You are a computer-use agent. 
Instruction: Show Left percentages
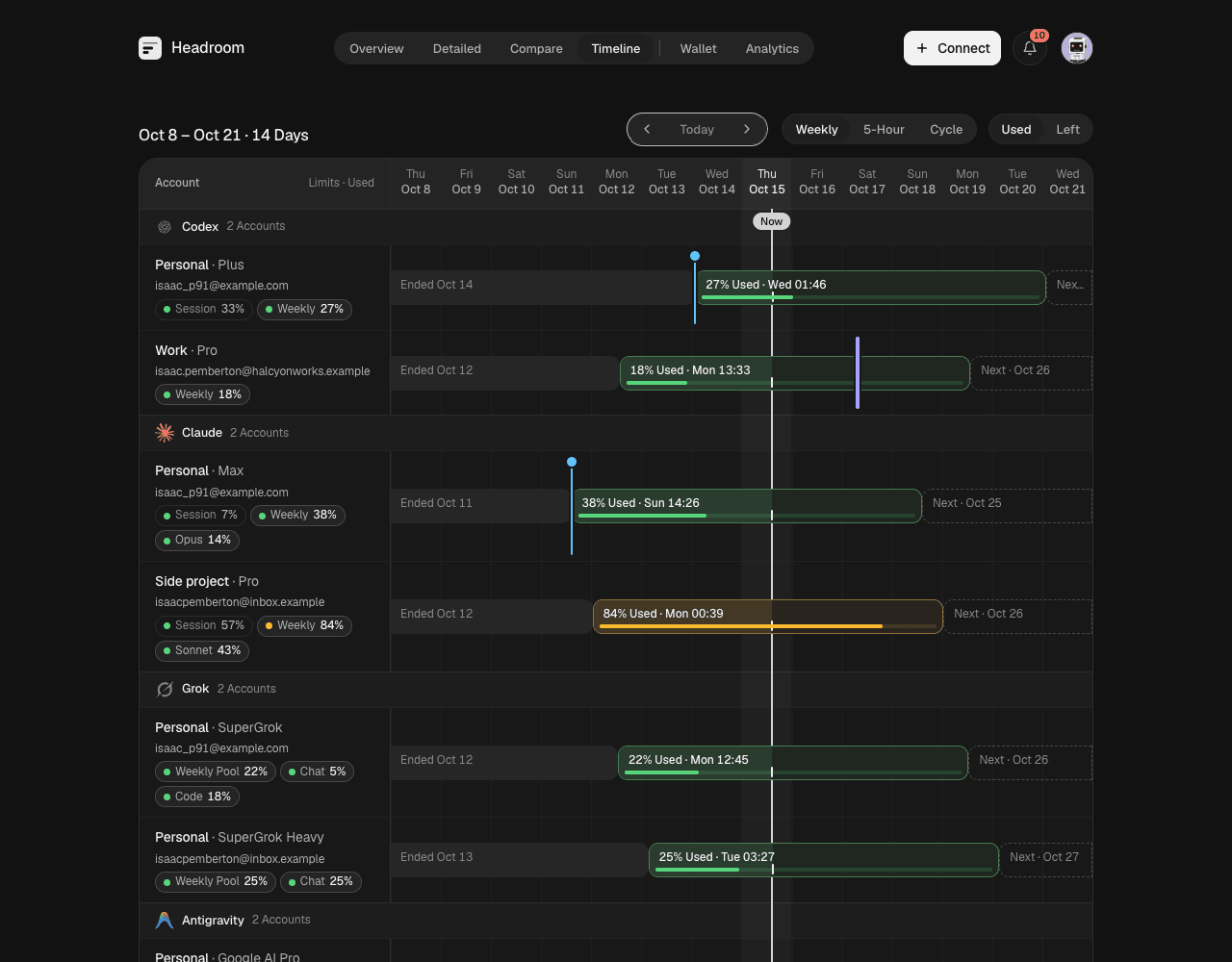click(1068, 129)
